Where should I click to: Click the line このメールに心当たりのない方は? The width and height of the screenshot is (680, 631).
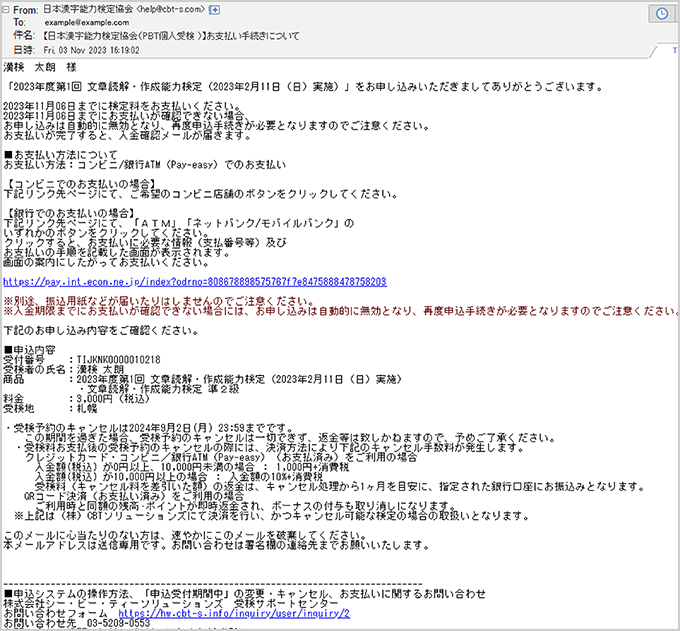(x=185, y=535)
